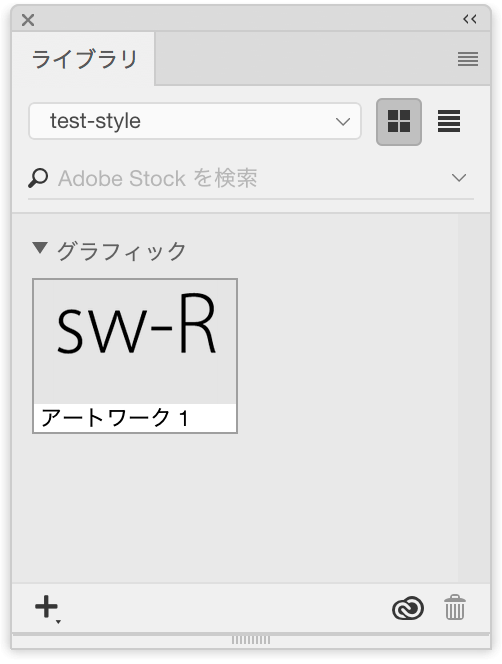Click the アートワーク 1 item label

pos(115,418)
